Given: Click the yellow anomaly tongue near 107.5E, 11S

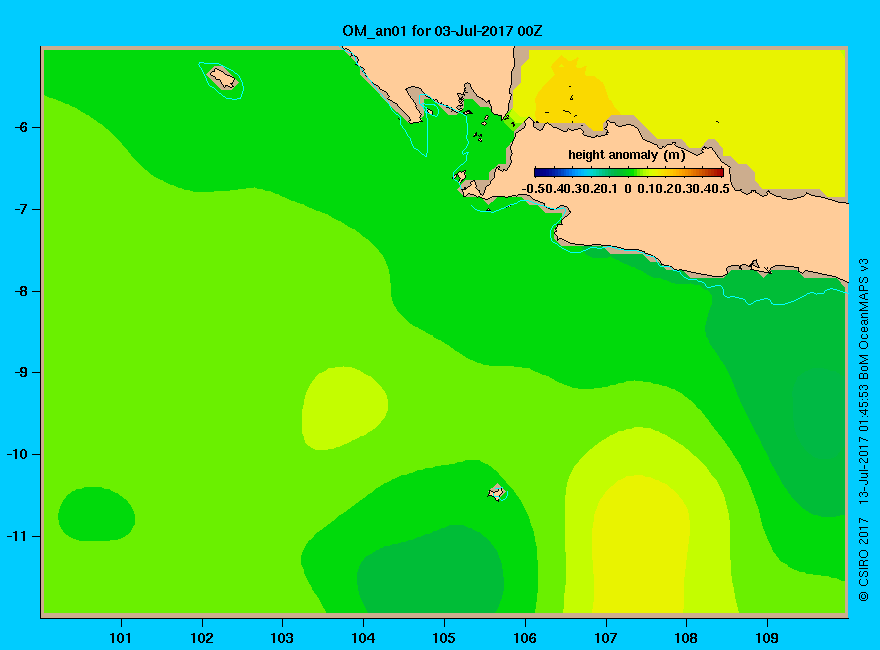Looking at the screenshot, I should tap(641, 544).
